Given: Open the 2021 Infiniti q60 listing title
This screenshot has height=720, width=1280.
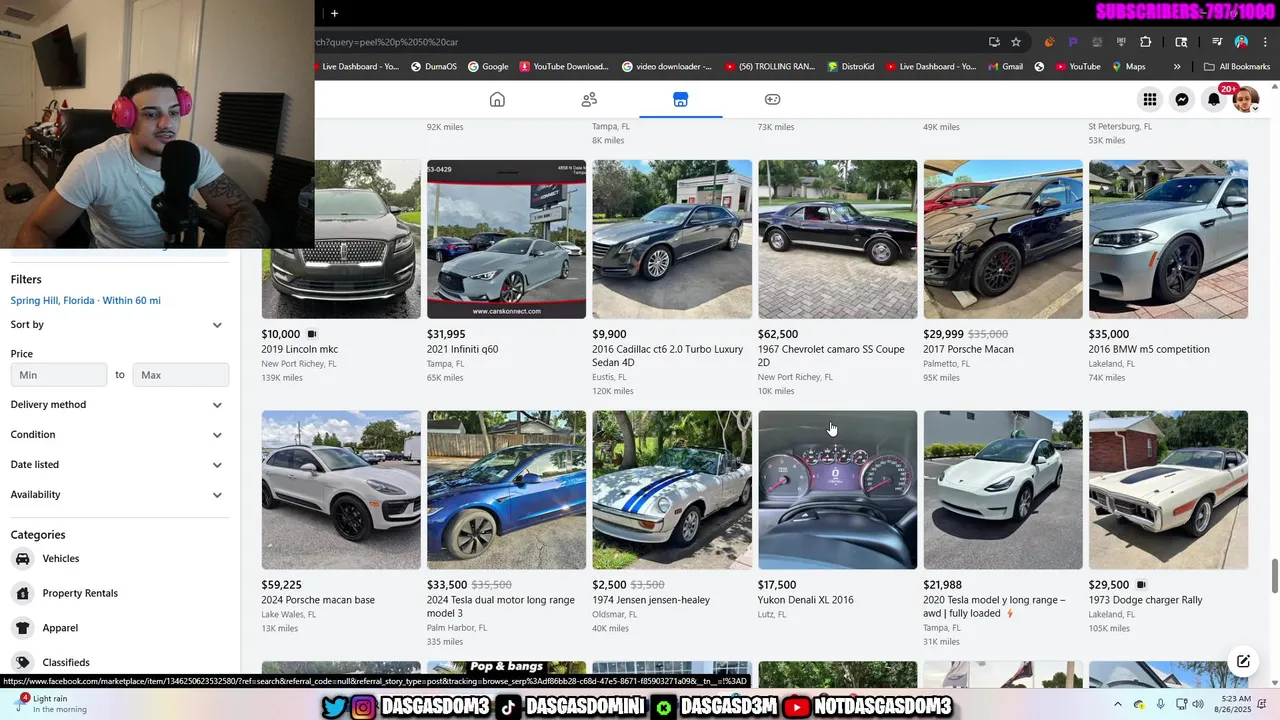Looking at the screenshot, I should click(462, 350).
